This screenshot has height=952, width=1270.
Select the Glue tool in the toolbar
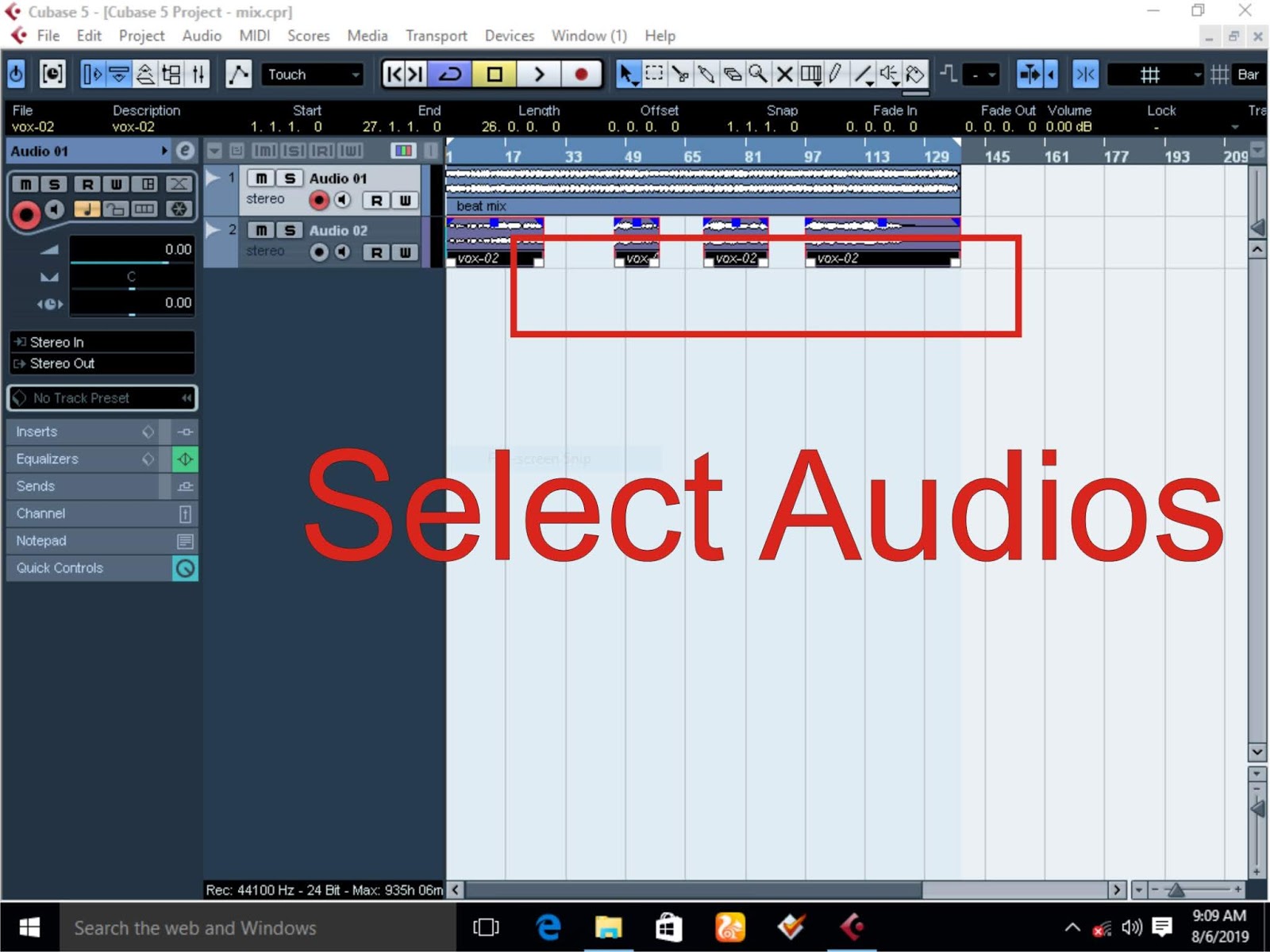(x=706, y=74)
